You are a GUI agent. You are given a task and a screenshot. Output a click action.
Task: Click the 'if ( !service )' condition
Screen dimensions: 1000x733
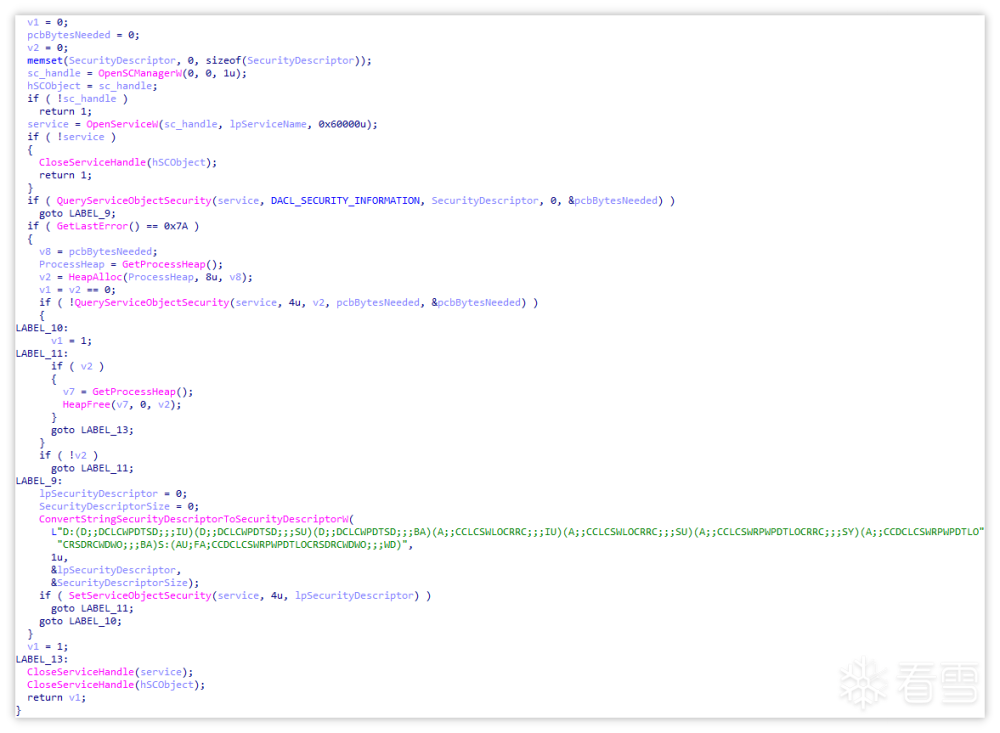[71, 137]
